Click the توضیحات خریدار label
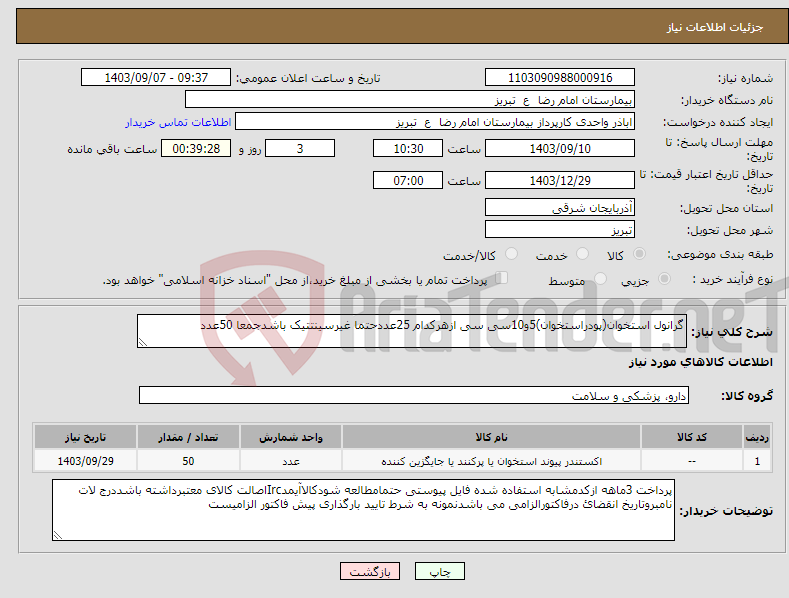The image size is (789, 598). pyautogui.click(x=726, y=511)
